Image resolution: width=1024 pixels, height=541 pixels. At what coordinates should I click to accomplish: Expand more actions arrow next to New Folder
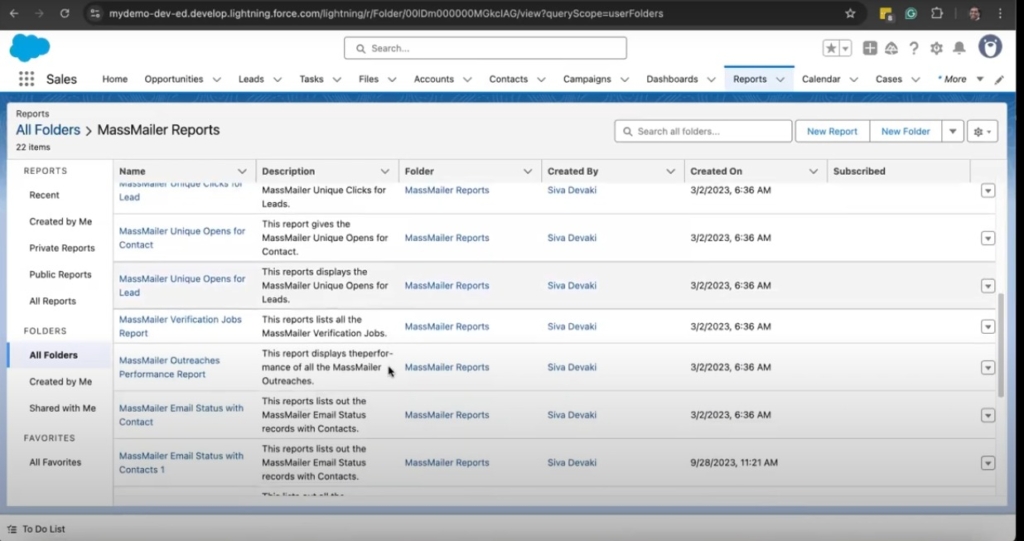click(953, 131)
